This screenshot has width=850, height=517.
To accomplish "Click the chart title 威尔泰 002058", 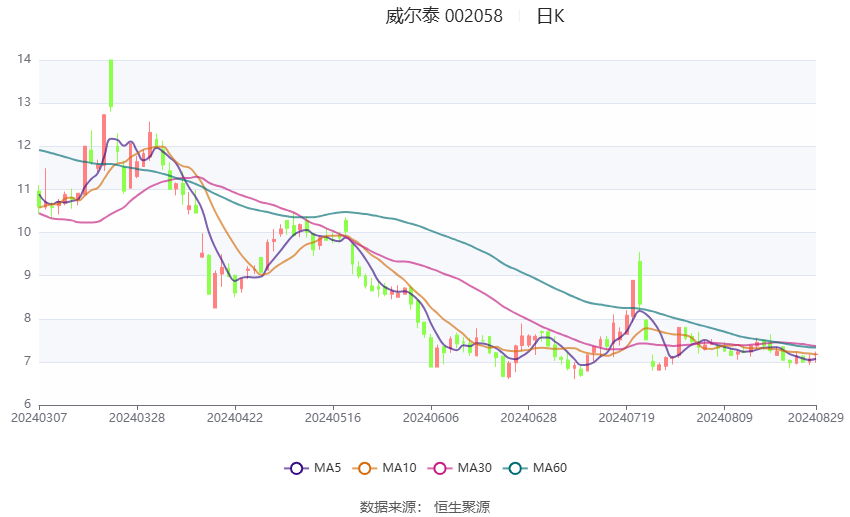I will pos(444,16).
